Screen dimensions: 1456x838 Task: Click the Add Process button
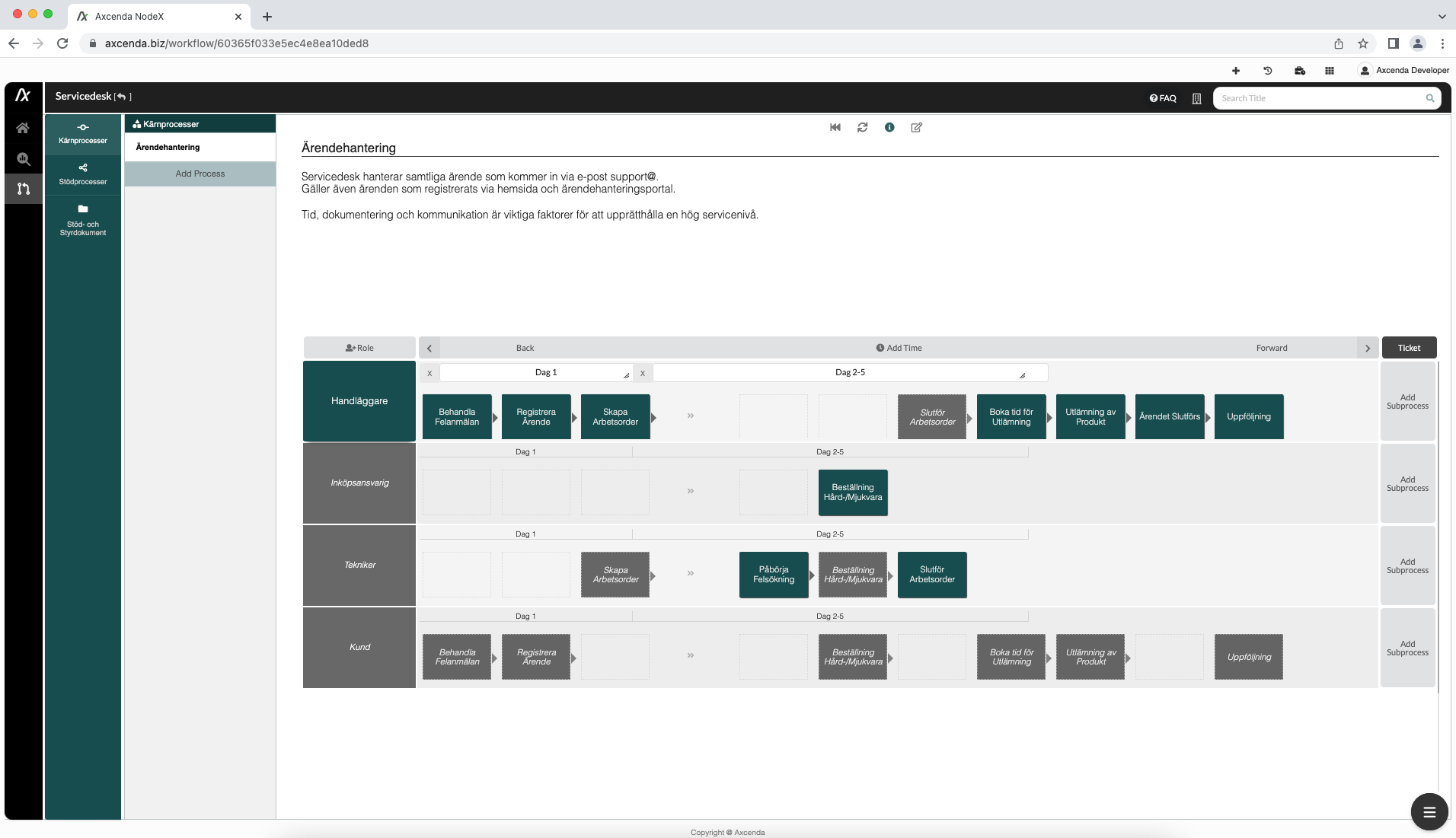[x=200, y=174]
